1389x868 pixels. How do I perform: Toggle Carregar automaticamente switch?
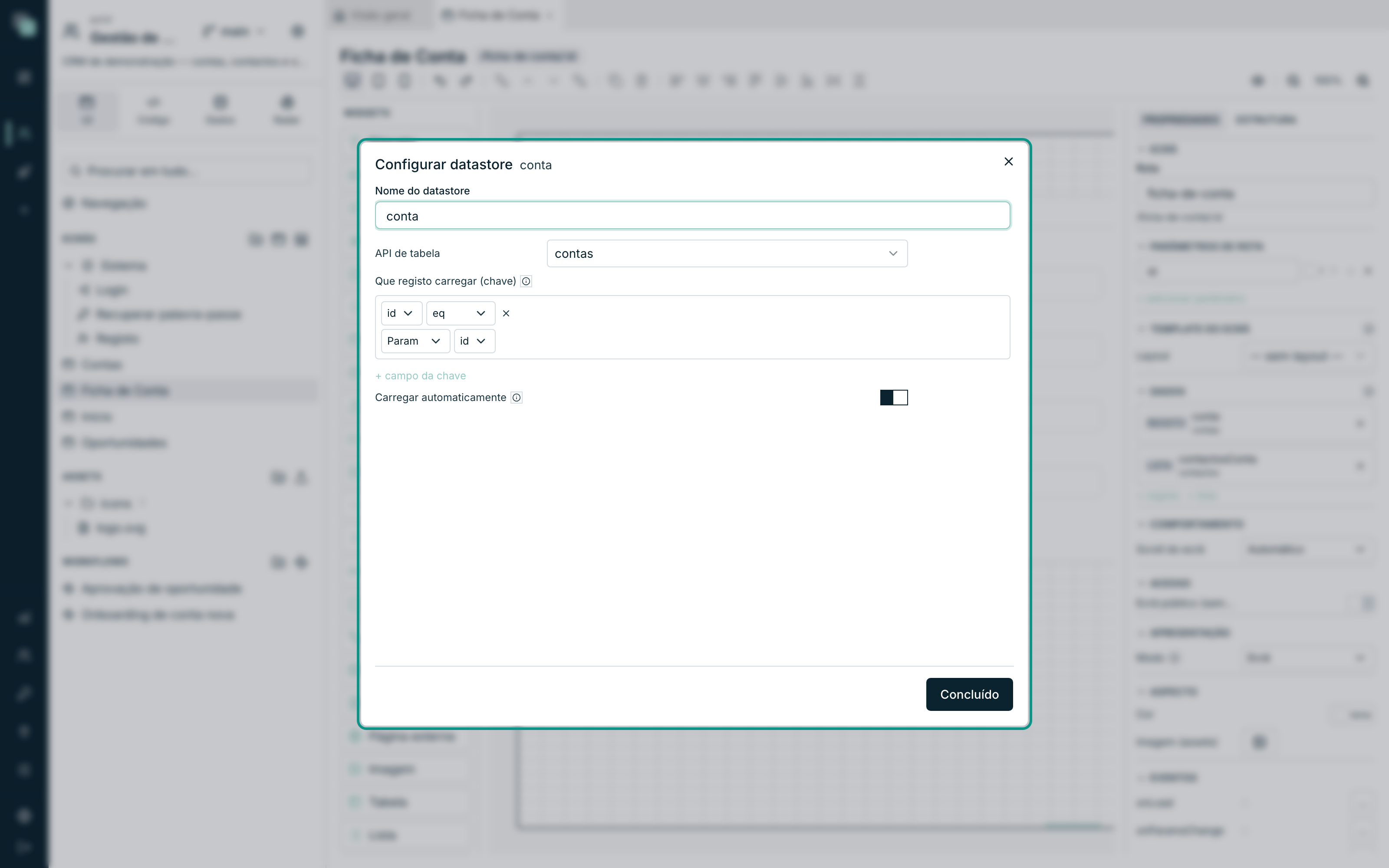coord(894,397)
